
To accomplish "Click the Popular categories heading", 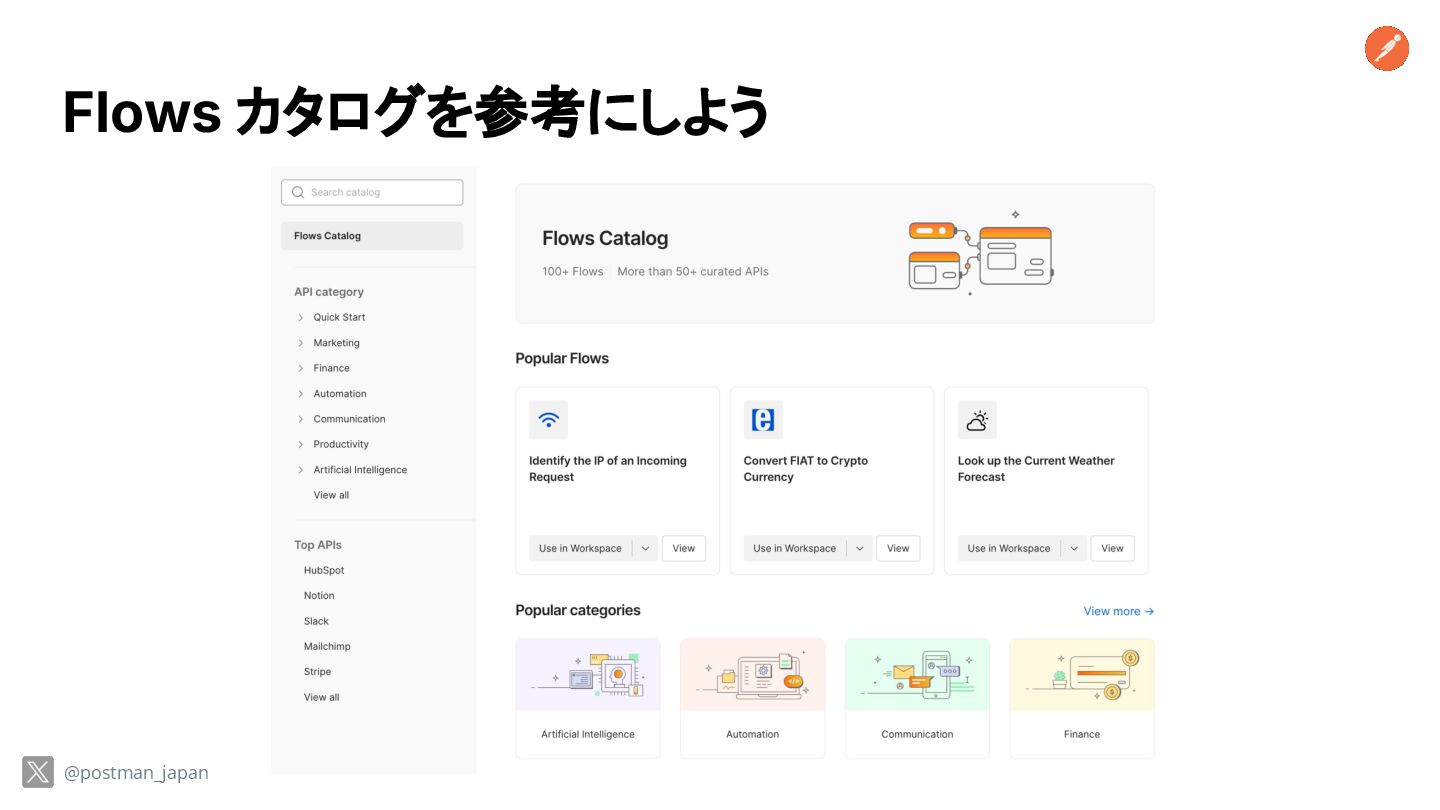I will click(x=578, y=610).
